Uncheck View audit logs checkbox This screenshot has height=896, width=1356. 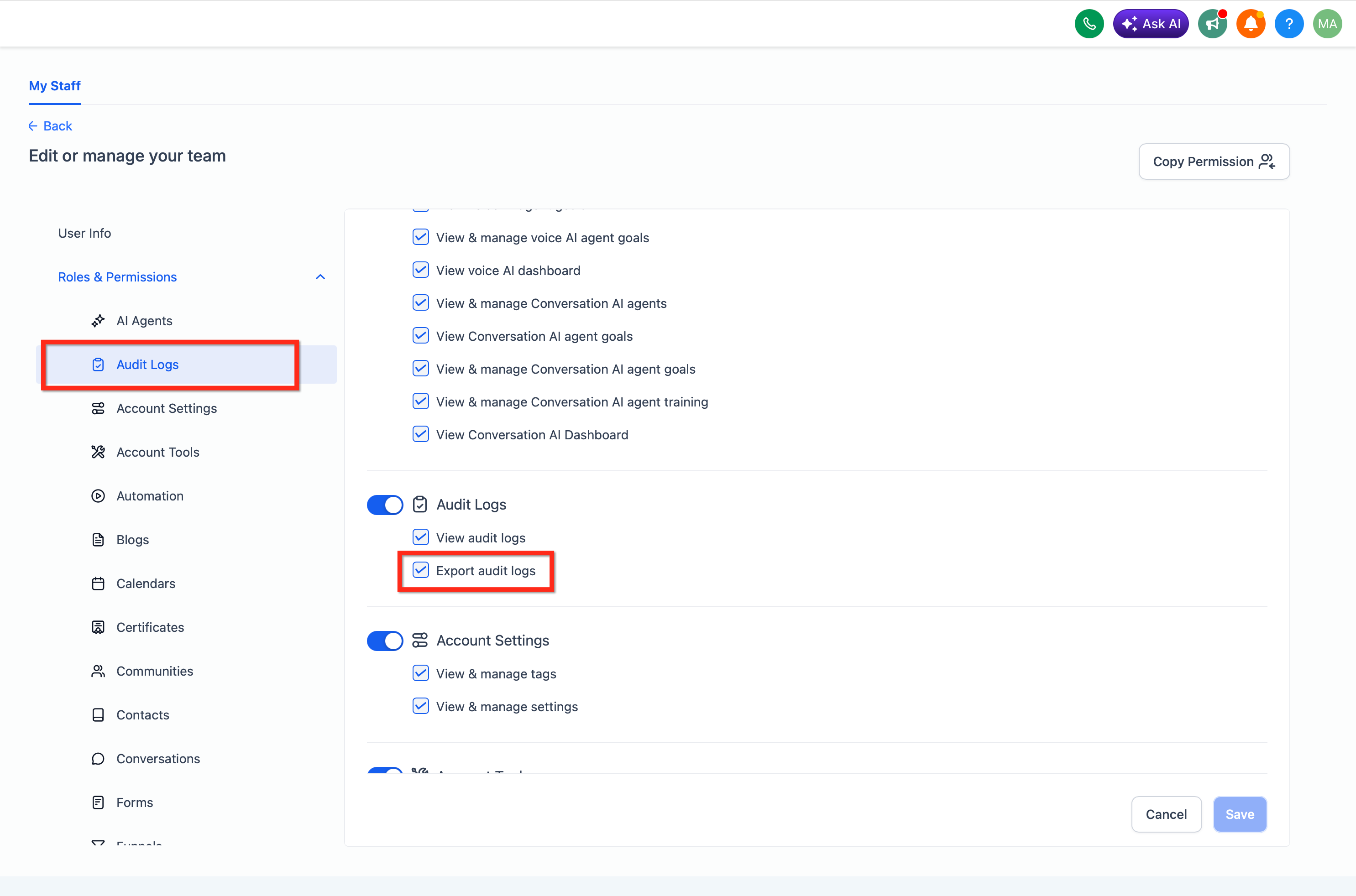(x=421, y=537)
